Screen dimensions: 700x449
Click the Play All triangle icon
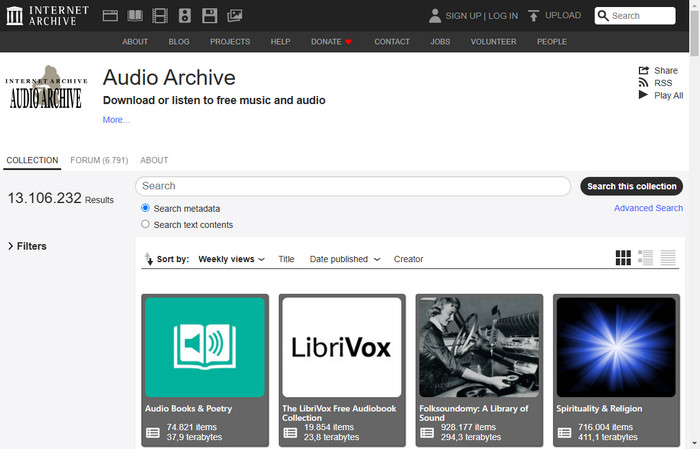click(643, 95)
